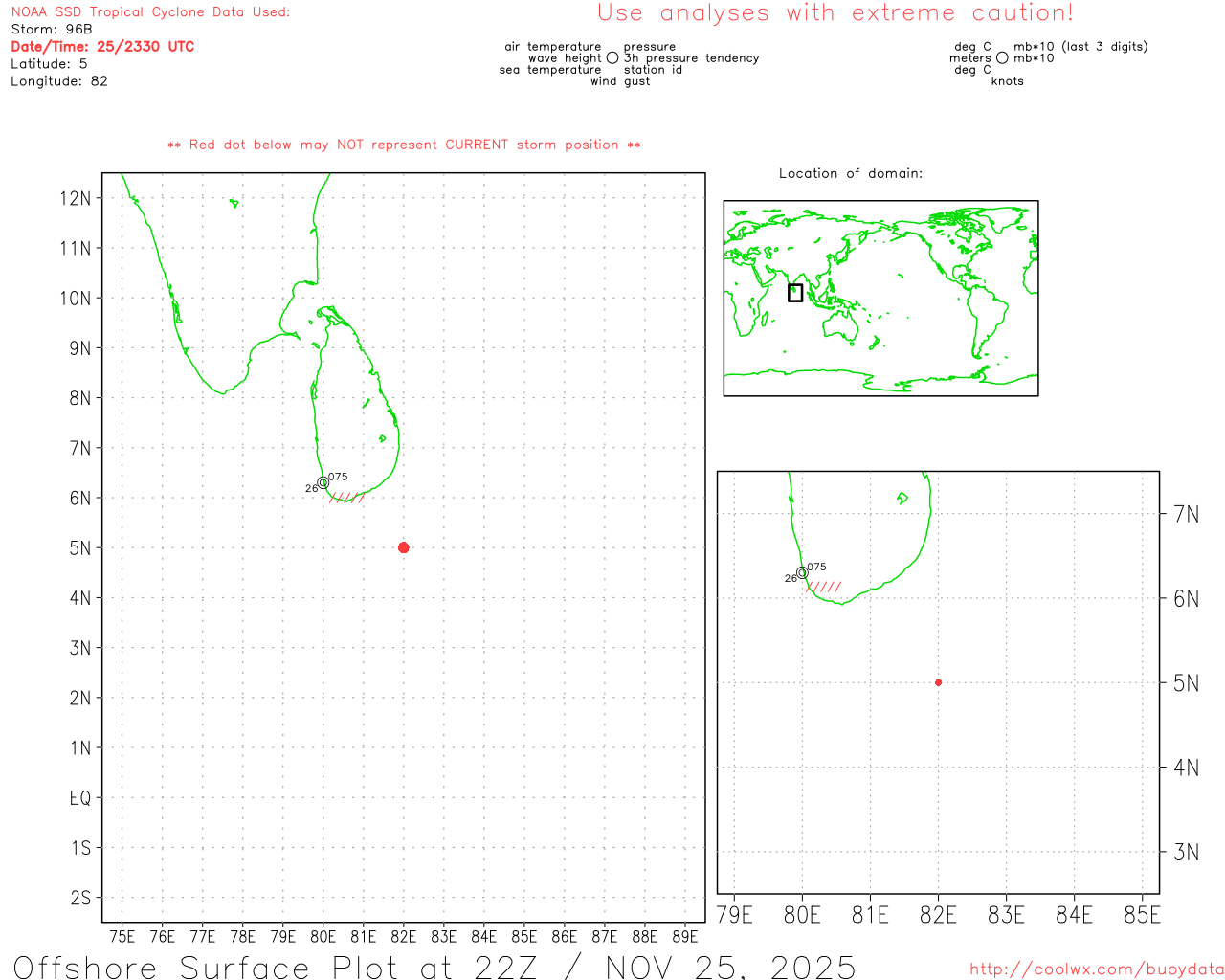
Task: Open the world location-of-domain map thumbnail
Action: 880,298
